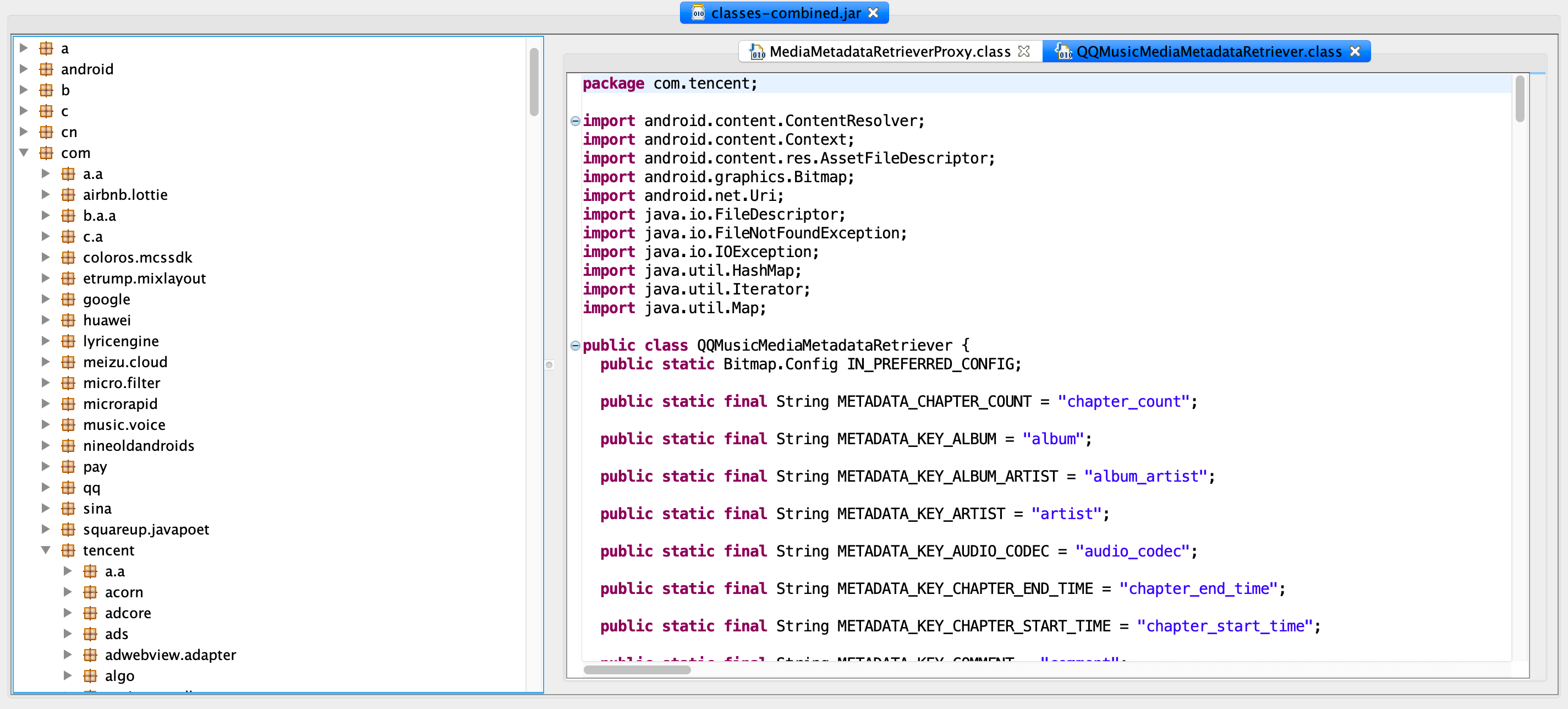Image resolution: width=1568 pixels, height=709 pixels.
Task: Click the package icon beside 'music.voice'
Action: click(68, 424)
